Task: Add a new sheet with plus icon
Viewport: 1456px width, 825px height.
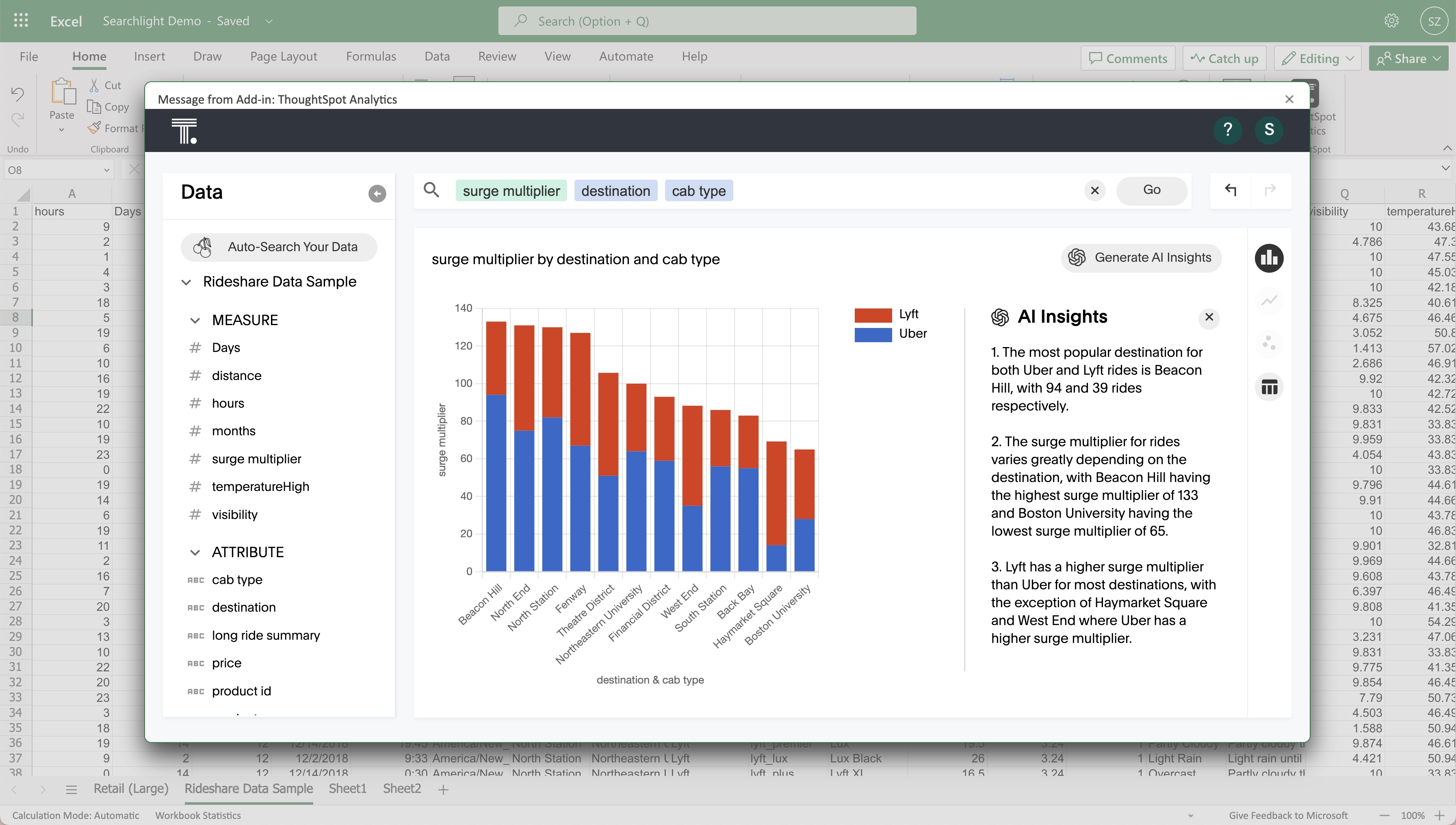Action: pos(444,789)
